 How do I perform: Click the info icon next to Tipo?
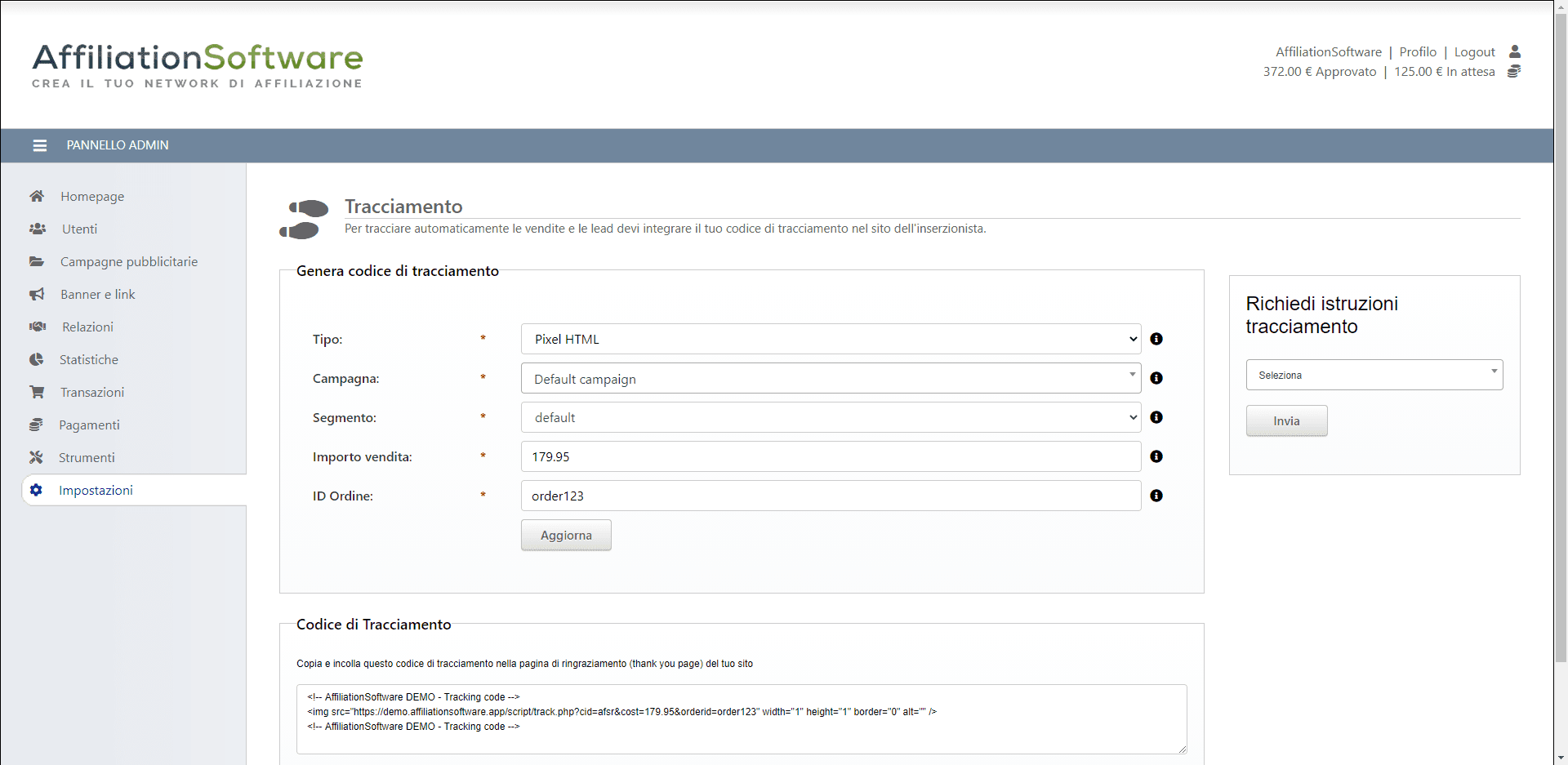1156,339
